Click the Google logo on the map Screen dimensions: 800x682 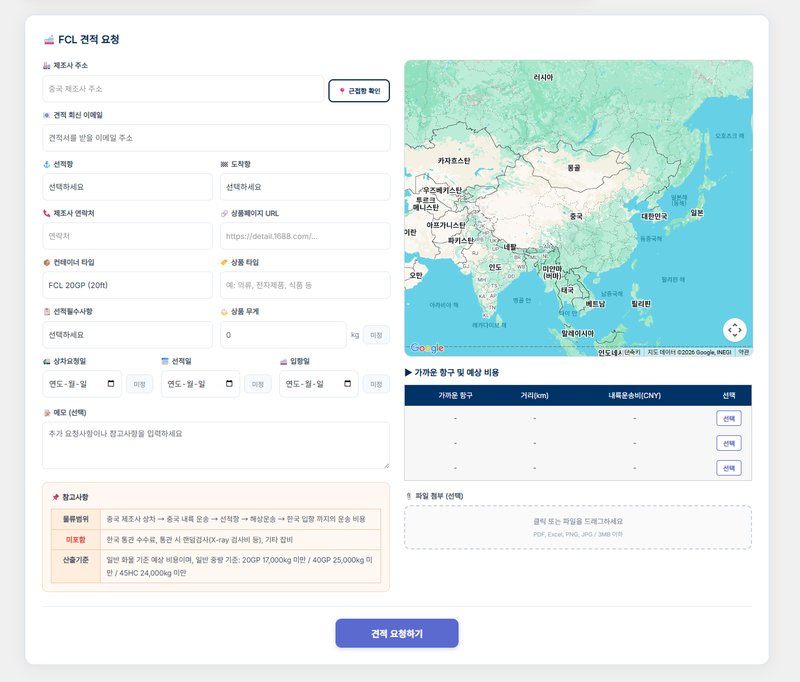427,348
